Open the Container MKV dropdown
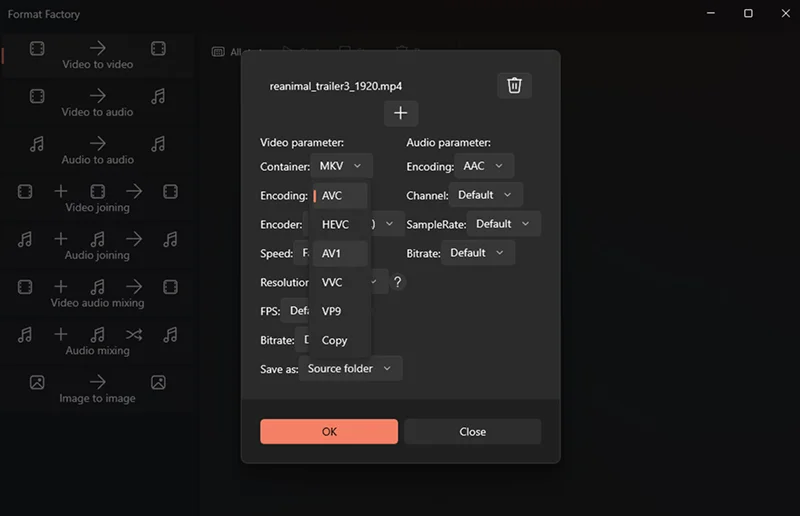Viewport: 800px width, 516px height. [x=341, y=166]
